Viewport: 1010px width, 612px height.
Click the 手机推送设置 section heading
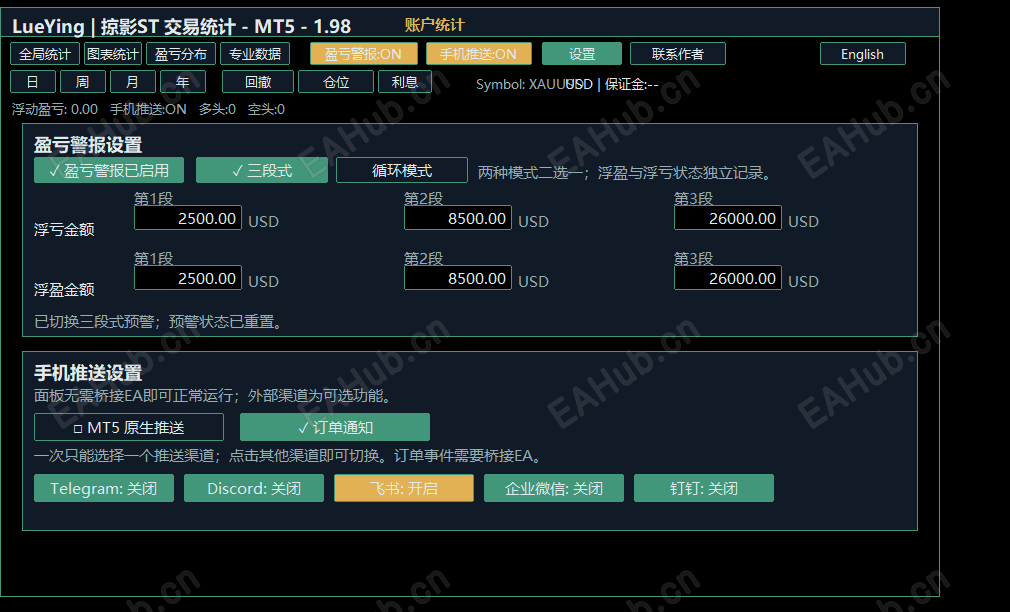pos(88,373)
